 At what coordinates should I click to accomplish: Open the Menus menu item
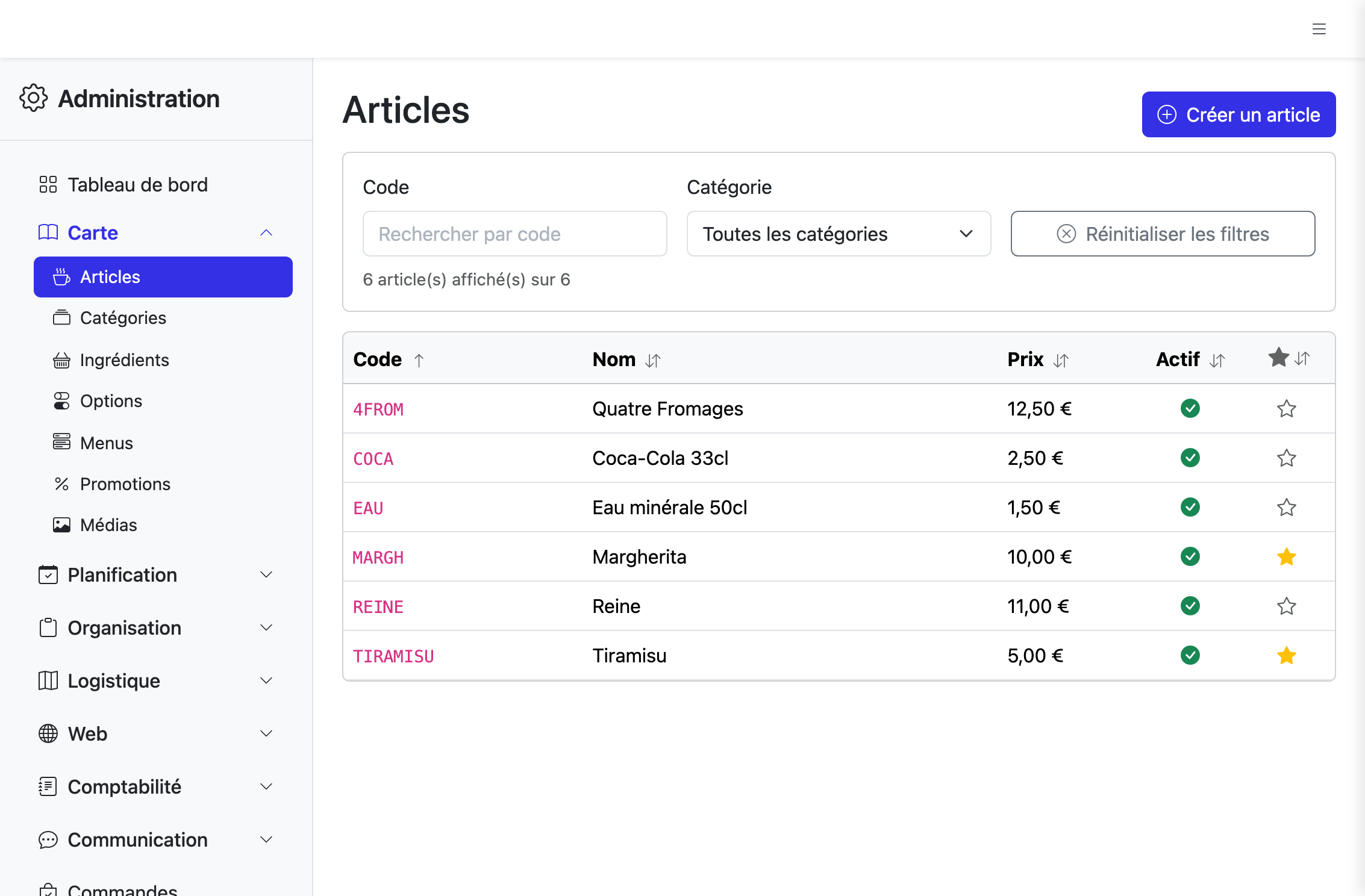(163, 443)
